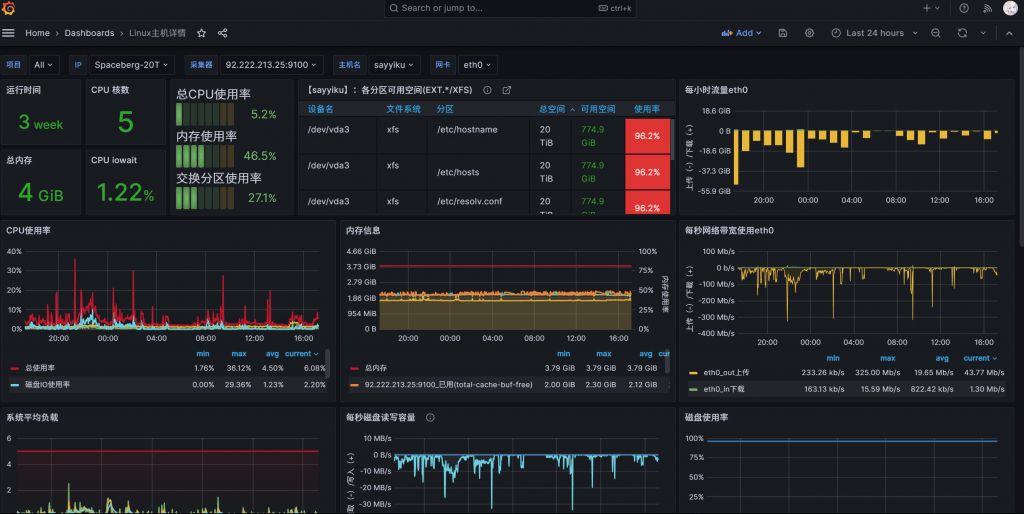Star the Linux主机详情 dashboard
Image resolution: width=1024 pixels, height=514 pixels.
coord(201,33)
